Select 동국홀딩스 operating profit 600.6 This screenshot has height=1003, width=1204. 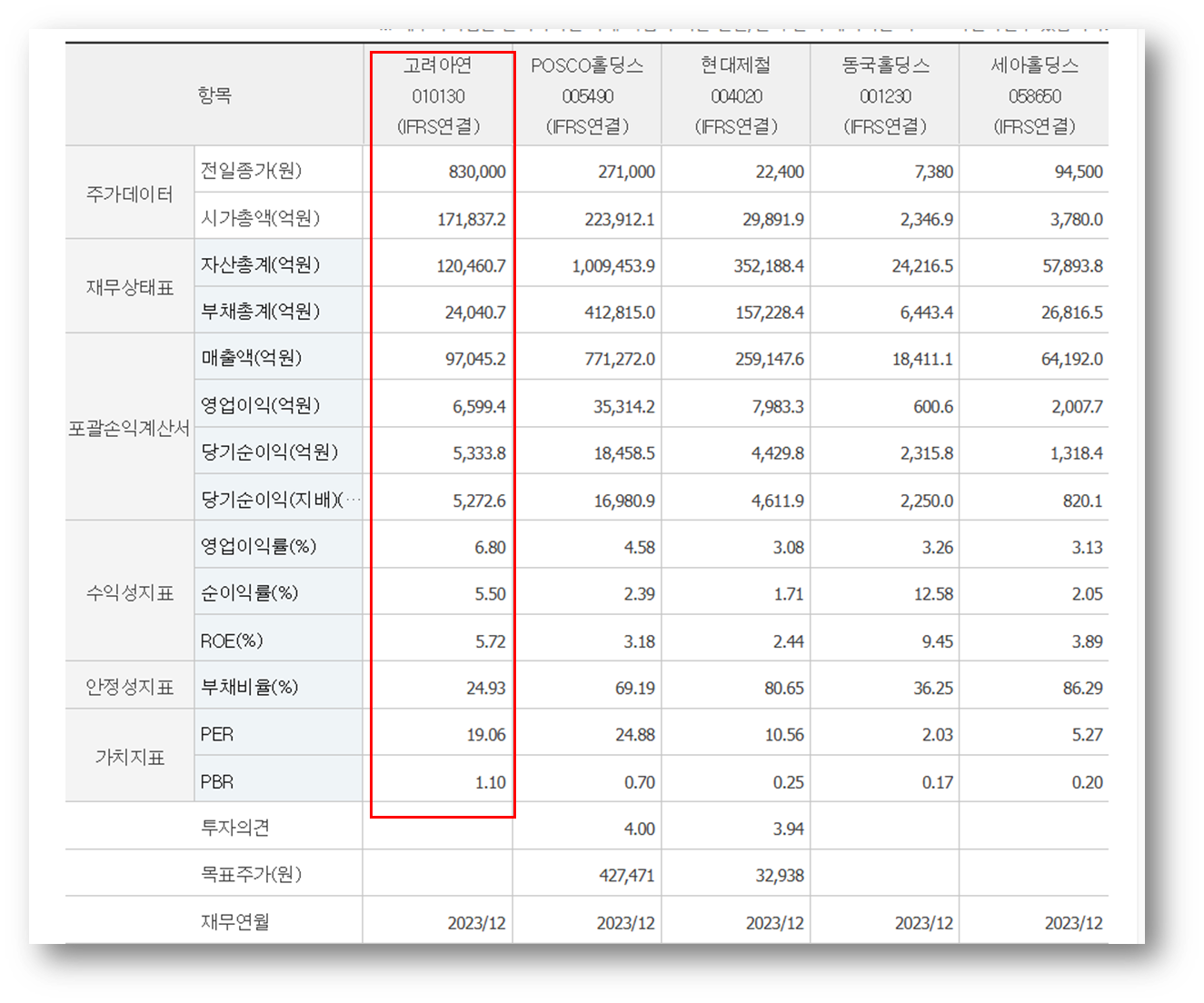(x=933, y=407)
